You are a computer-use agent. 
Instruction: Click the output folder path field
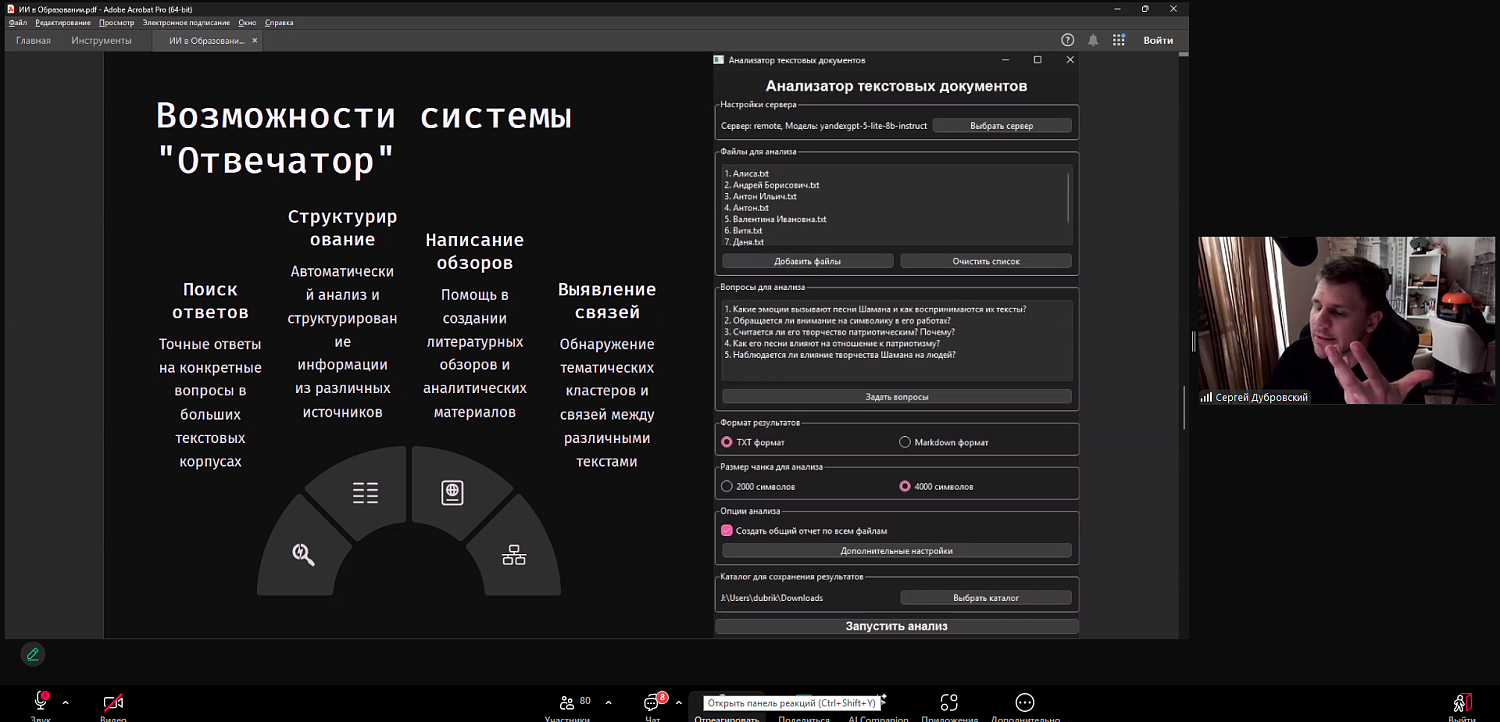tap(790, 597)
